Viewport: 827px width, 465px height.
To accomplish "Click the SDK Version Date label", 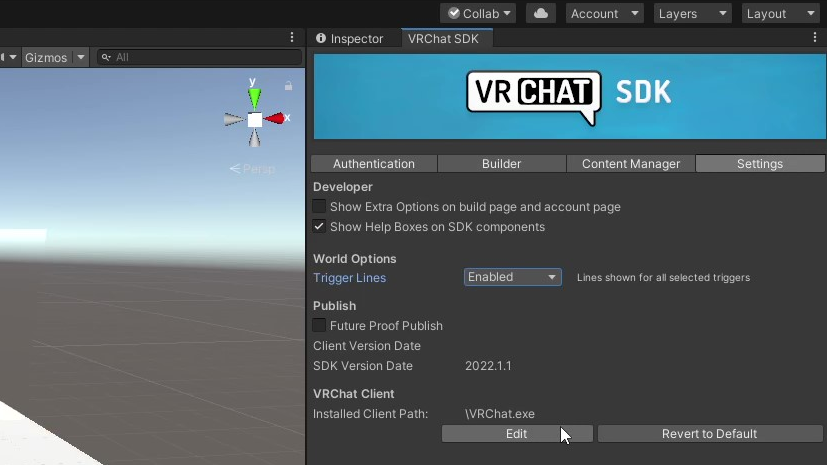I will (x=363, y=366).
